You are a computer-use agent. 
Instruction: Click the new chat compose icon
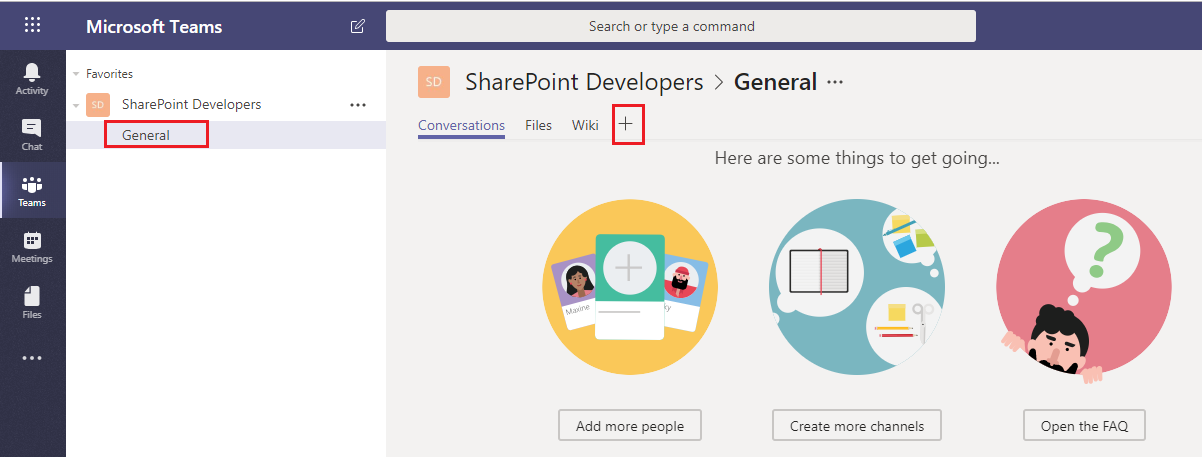point(358,26)
